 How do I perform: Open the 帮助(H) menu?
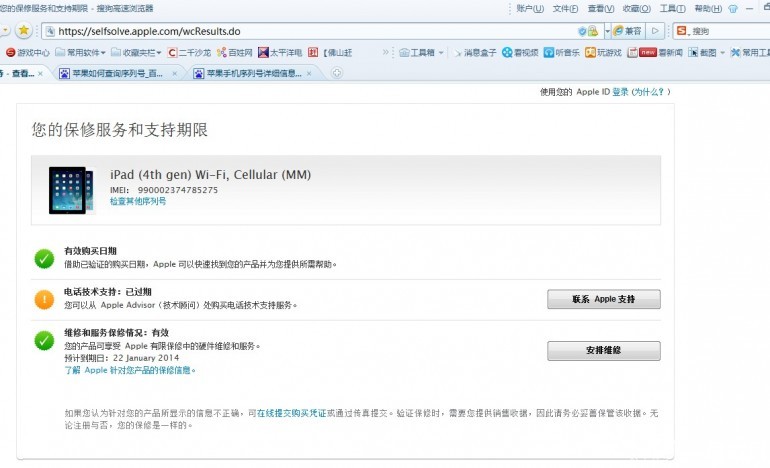[x=708, y=8]
